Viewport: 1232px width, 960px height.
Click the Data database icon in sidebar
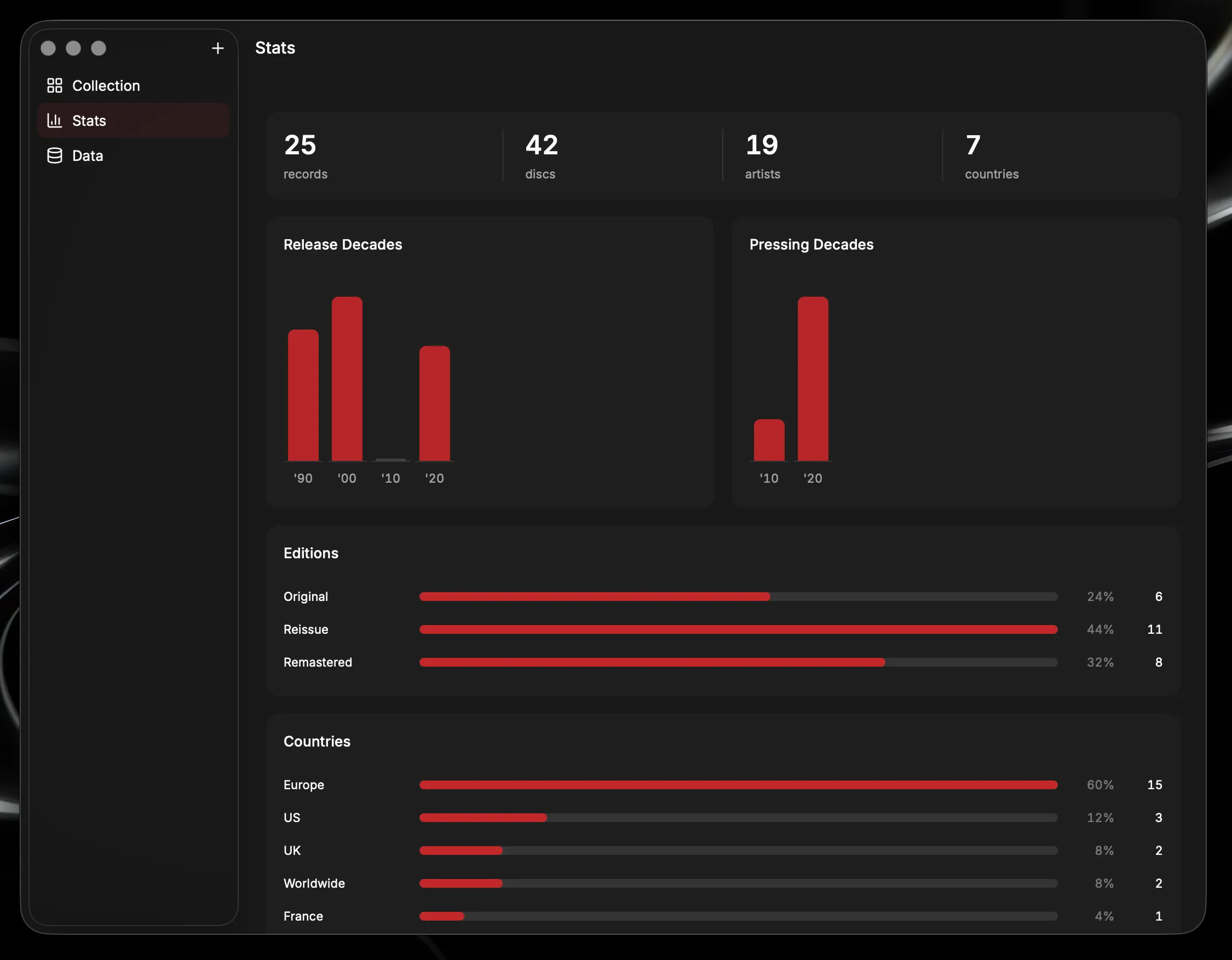coord(55,155)
